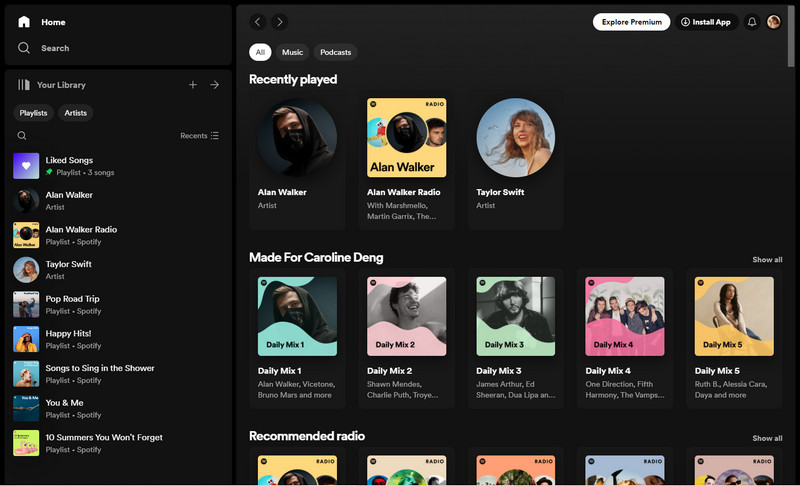Select the Music filter chip
This screenshot has height=486, width=800.
[x=292, y=52]
